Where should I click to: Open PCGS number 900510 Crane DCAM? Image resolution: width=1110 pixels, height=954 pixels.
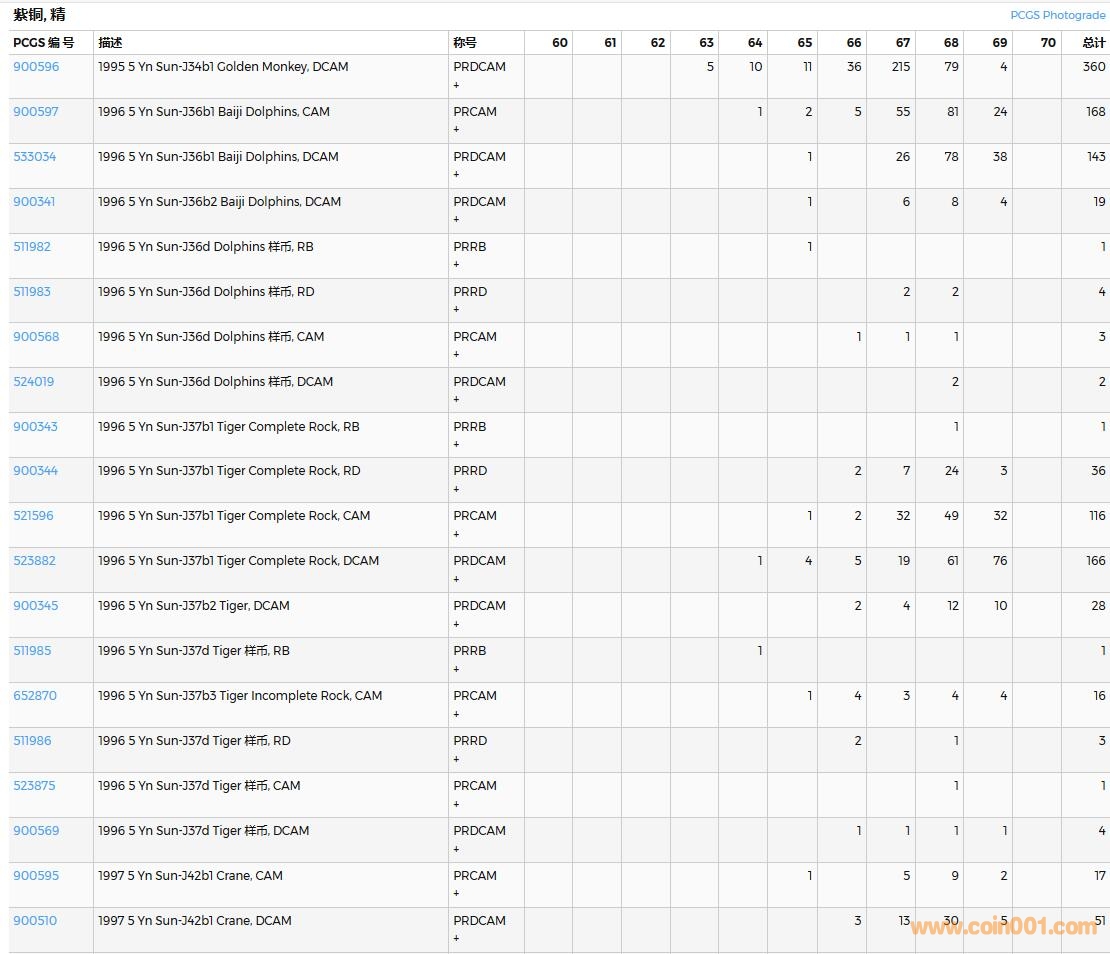pyautogui.click(x=34, y=921)
